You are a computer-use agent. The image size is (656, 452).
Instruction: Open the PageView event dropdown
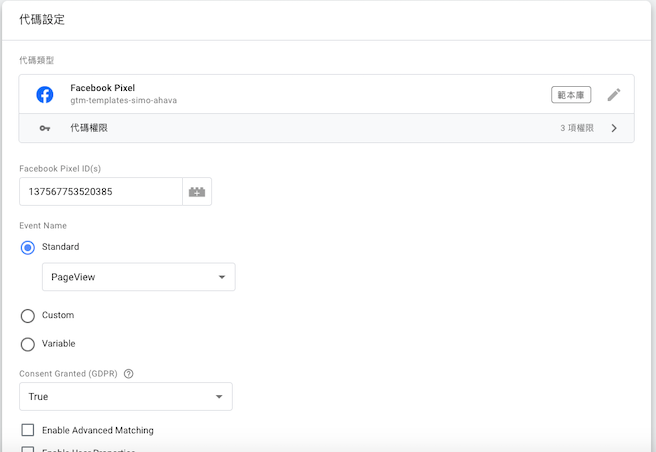pyautogui.click(x=138, y=277)
